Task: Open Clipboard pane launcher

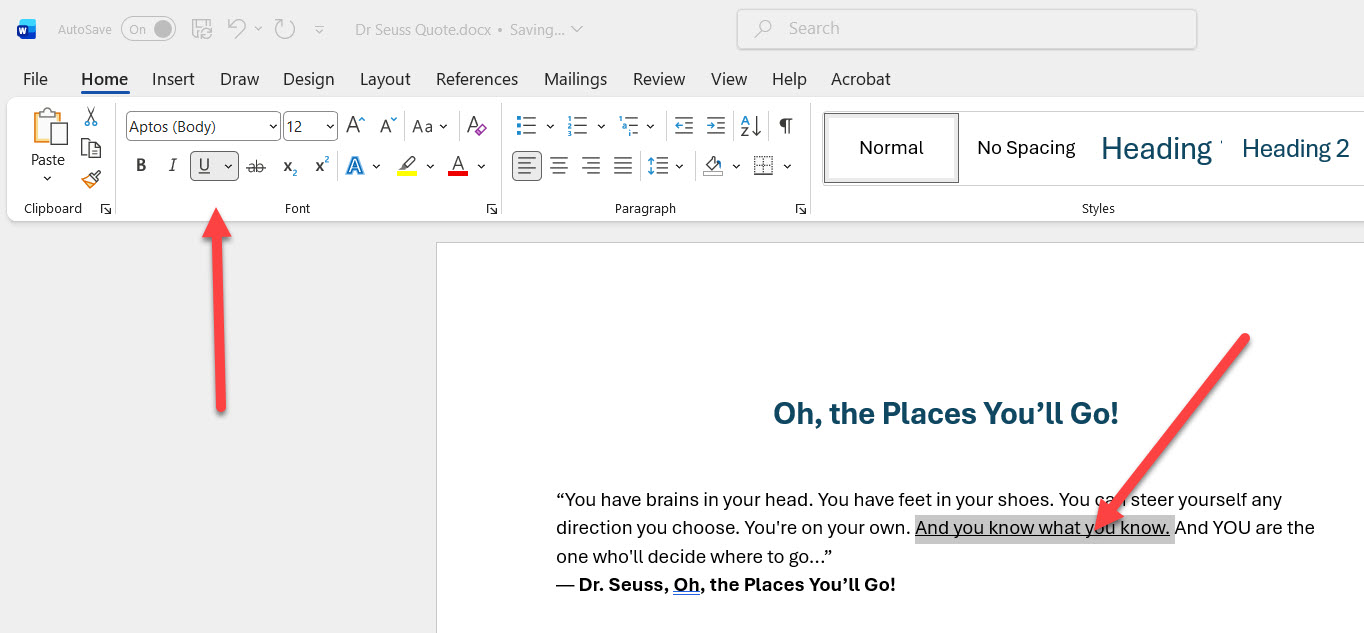Action: pos(106,209)
